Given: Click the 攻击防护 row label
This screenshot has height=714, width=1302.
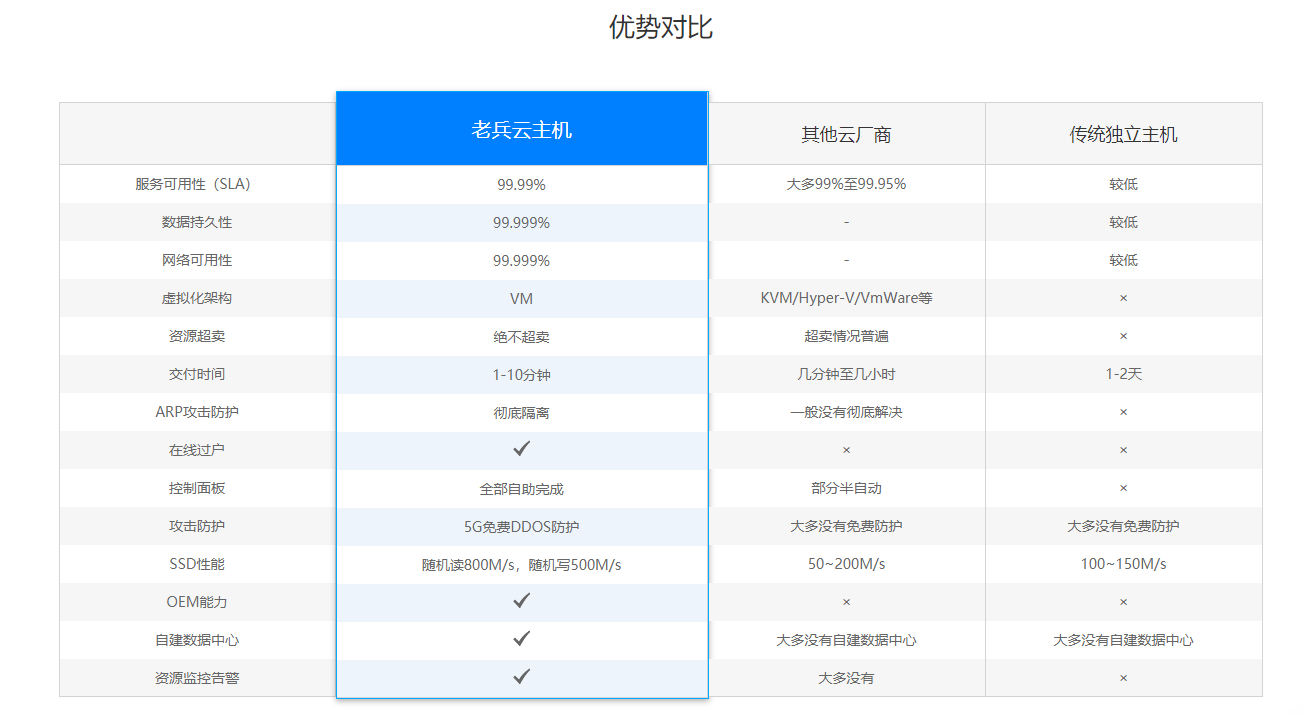Looking at the screenshot, I should coord(197,526).
